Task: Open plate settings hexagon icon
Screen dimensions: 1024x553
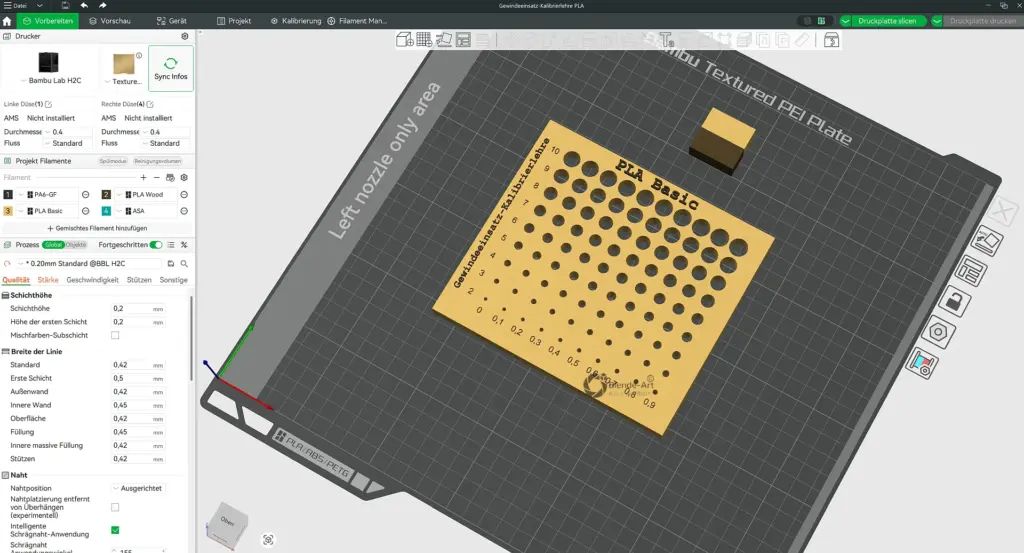Action: [938, 332]
